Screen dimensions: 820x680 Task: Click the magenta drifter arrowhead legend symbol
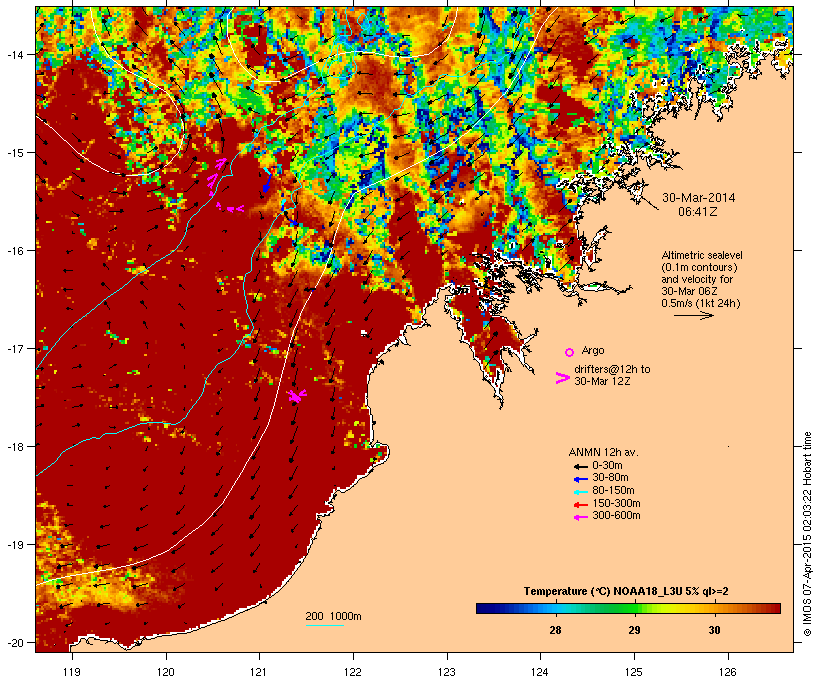pyautogui.click(x=562, y=378)
